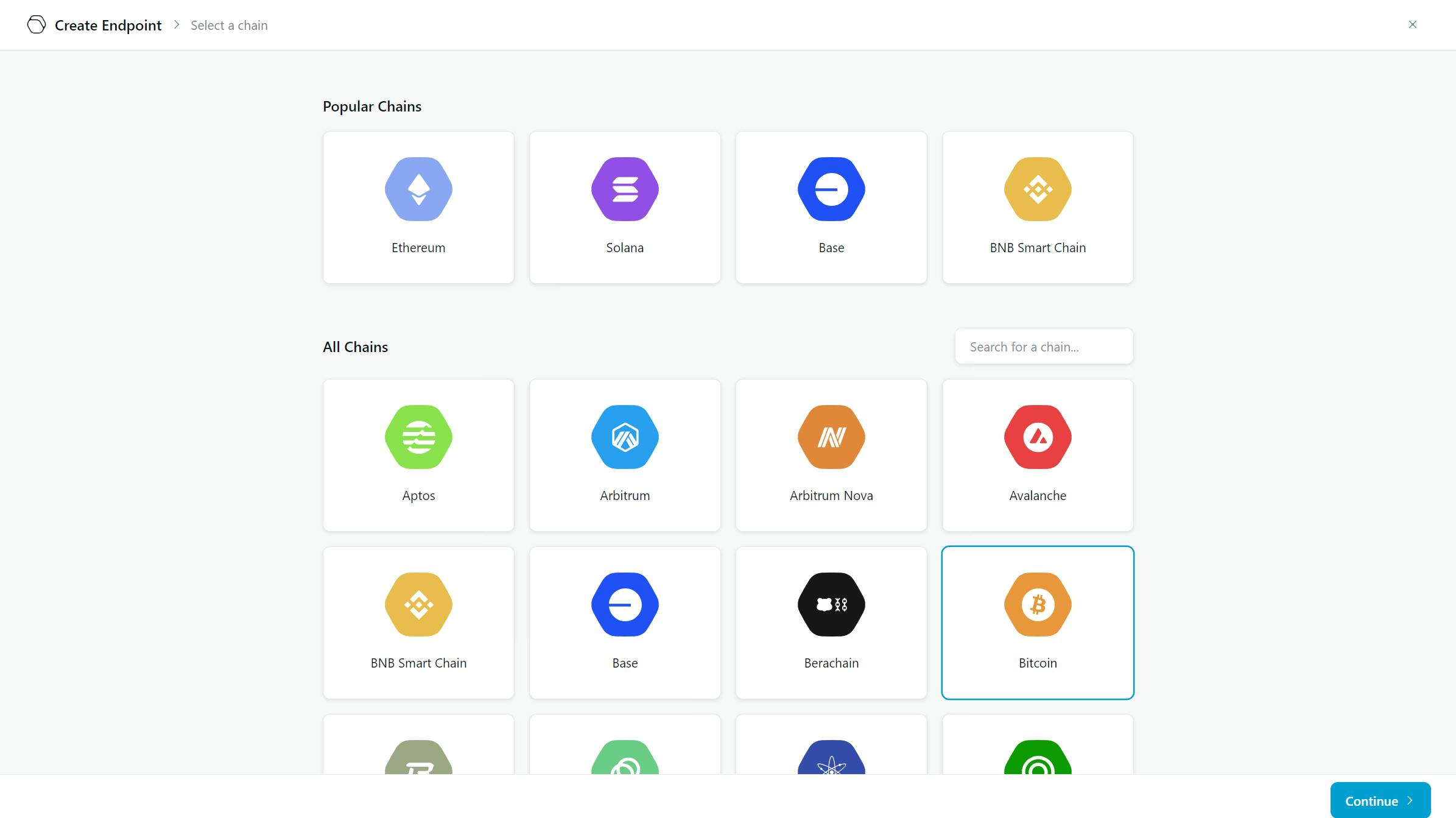Click the Search for a chain input field

click(1044, 346)
